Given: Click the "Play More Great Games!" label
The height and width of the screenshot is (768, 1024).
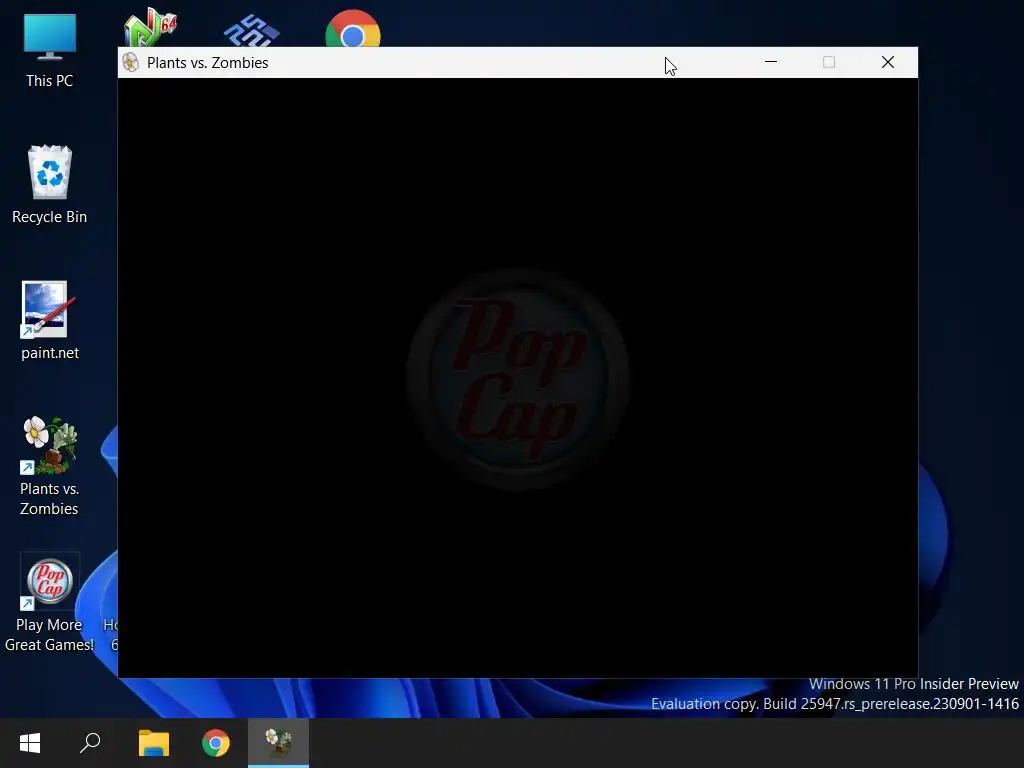Looking at the screenshot, I should pos(50,635).
